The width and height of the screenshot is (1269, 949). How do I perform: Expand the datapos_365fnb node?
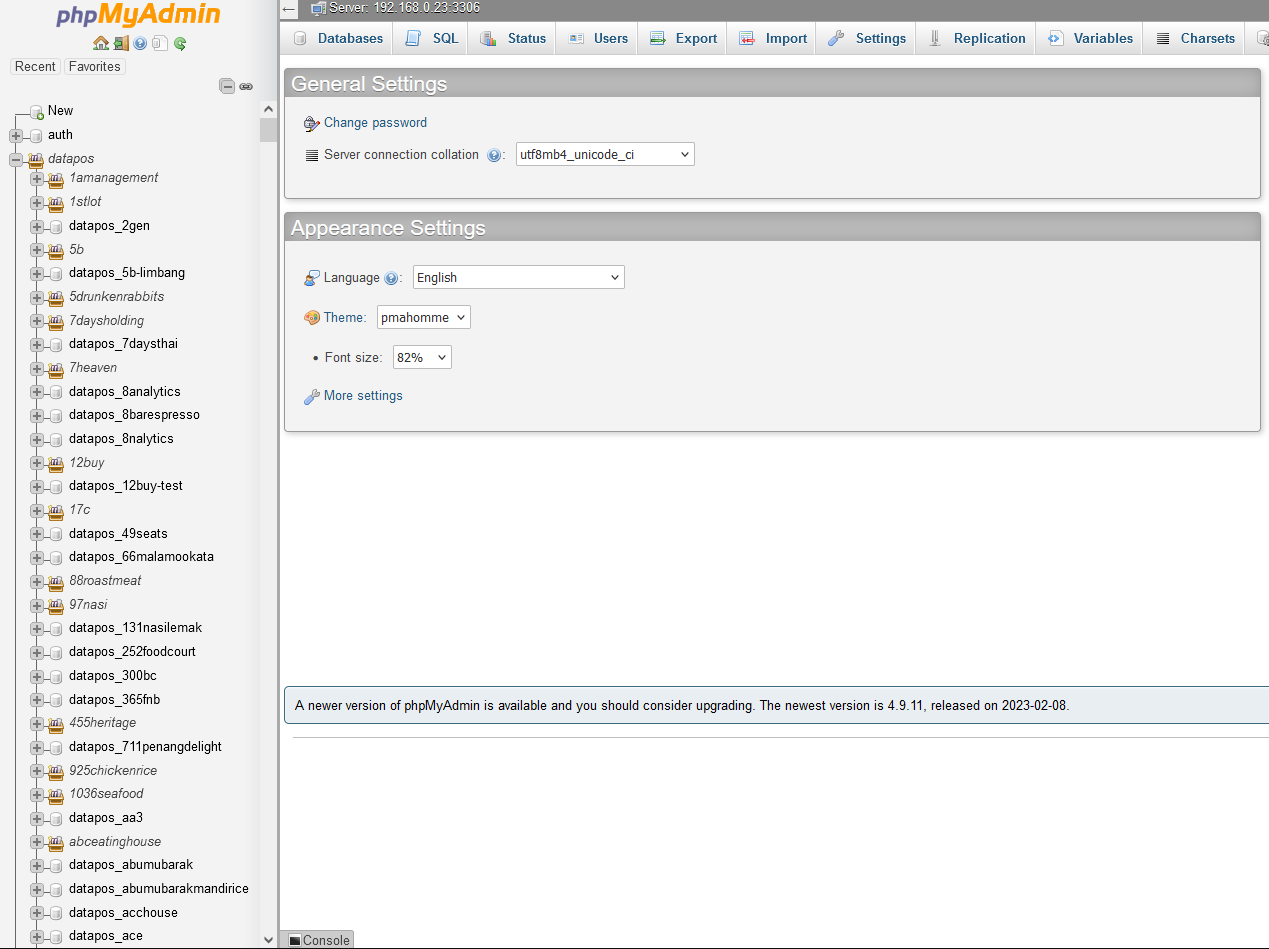(x=37, y=700)
